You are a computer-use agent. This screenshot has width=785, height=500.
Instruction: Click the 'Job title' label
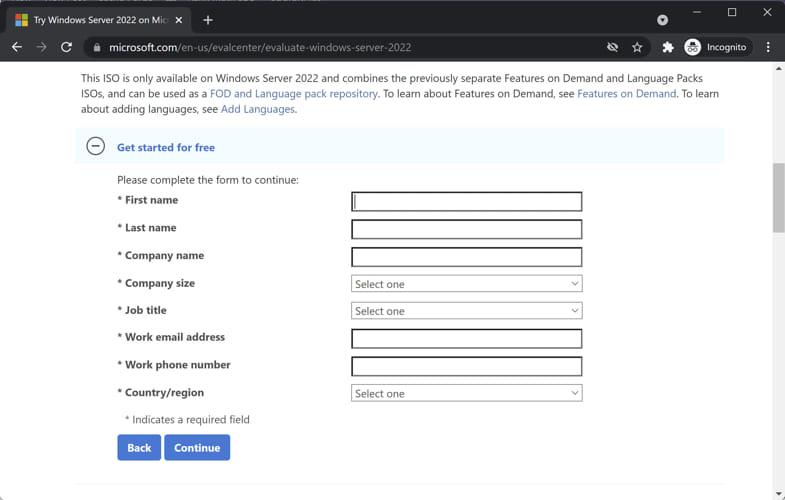pyautogui.click(x=146, y=310)
